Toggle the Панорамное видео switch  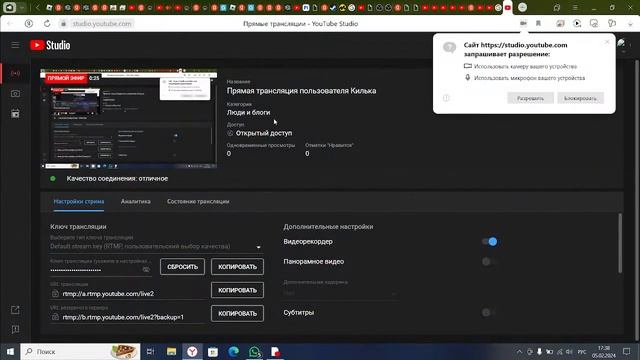pos(489,262)
